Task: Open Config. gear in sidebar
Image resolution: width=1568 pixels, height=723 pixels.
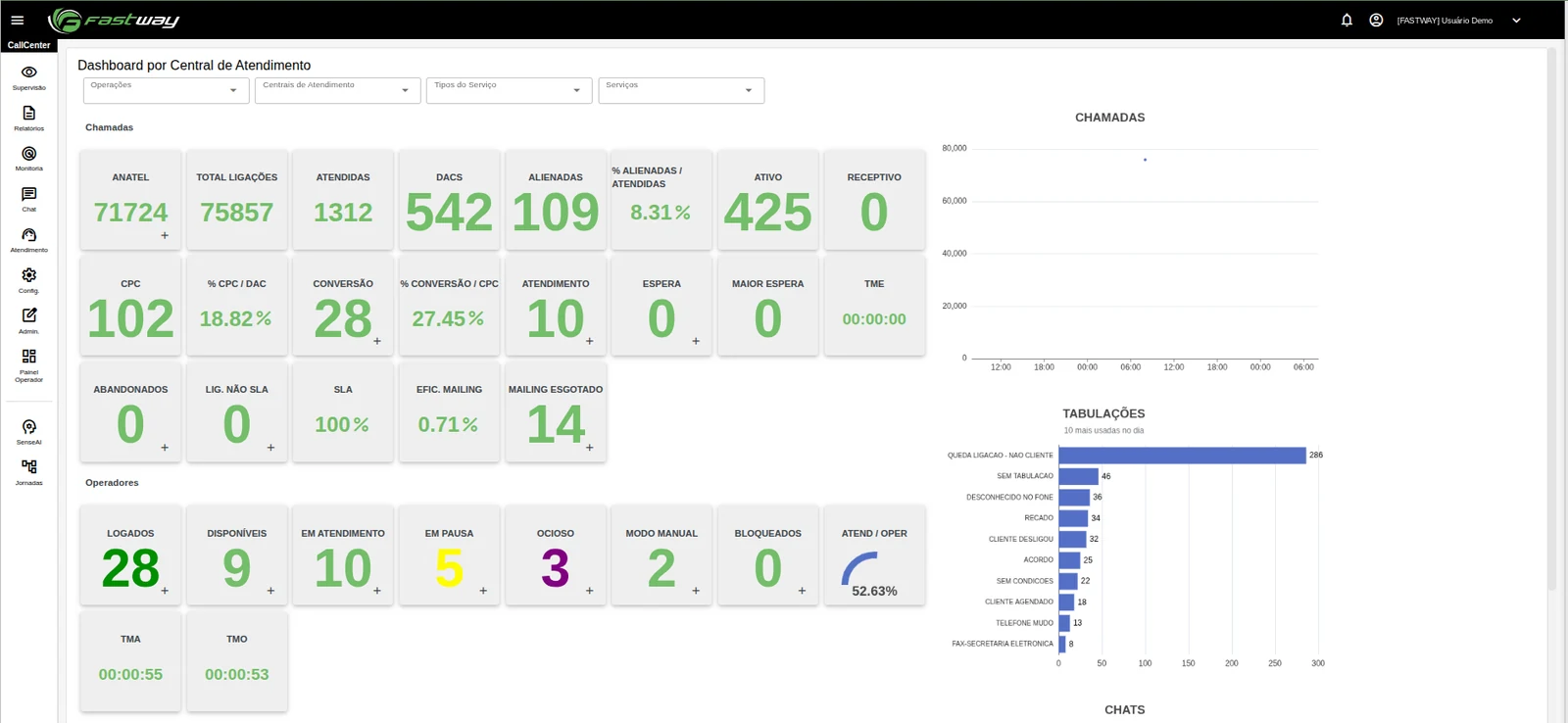Action: point(29,281)
